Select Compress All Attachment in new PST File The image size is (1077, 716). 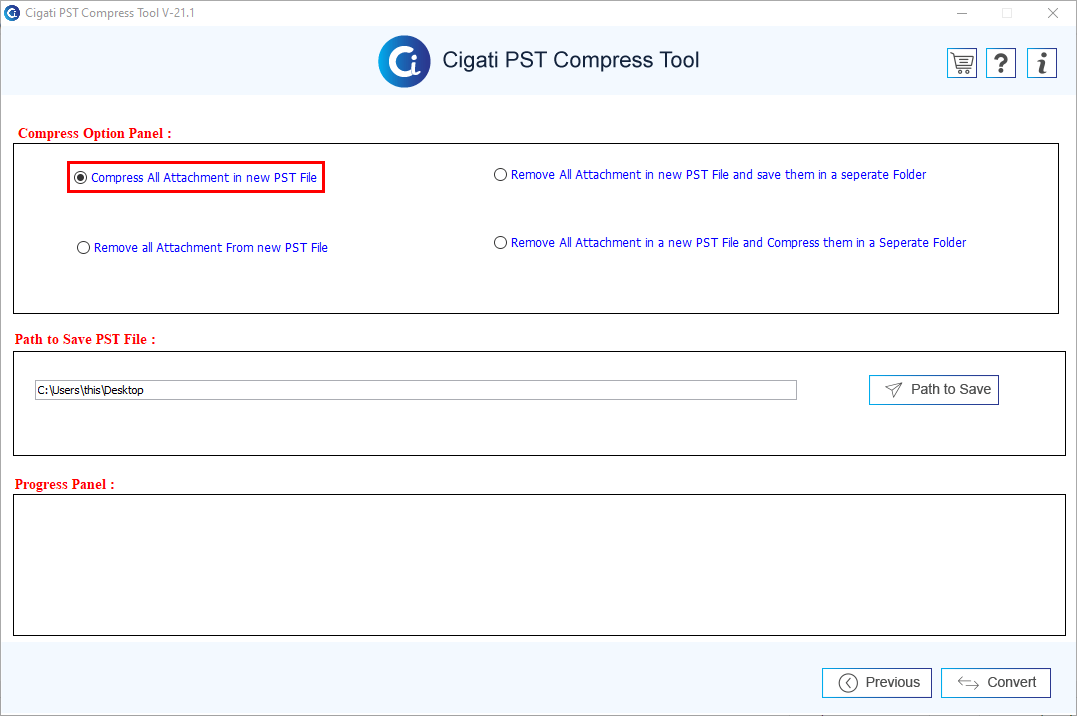pos(196,177)
